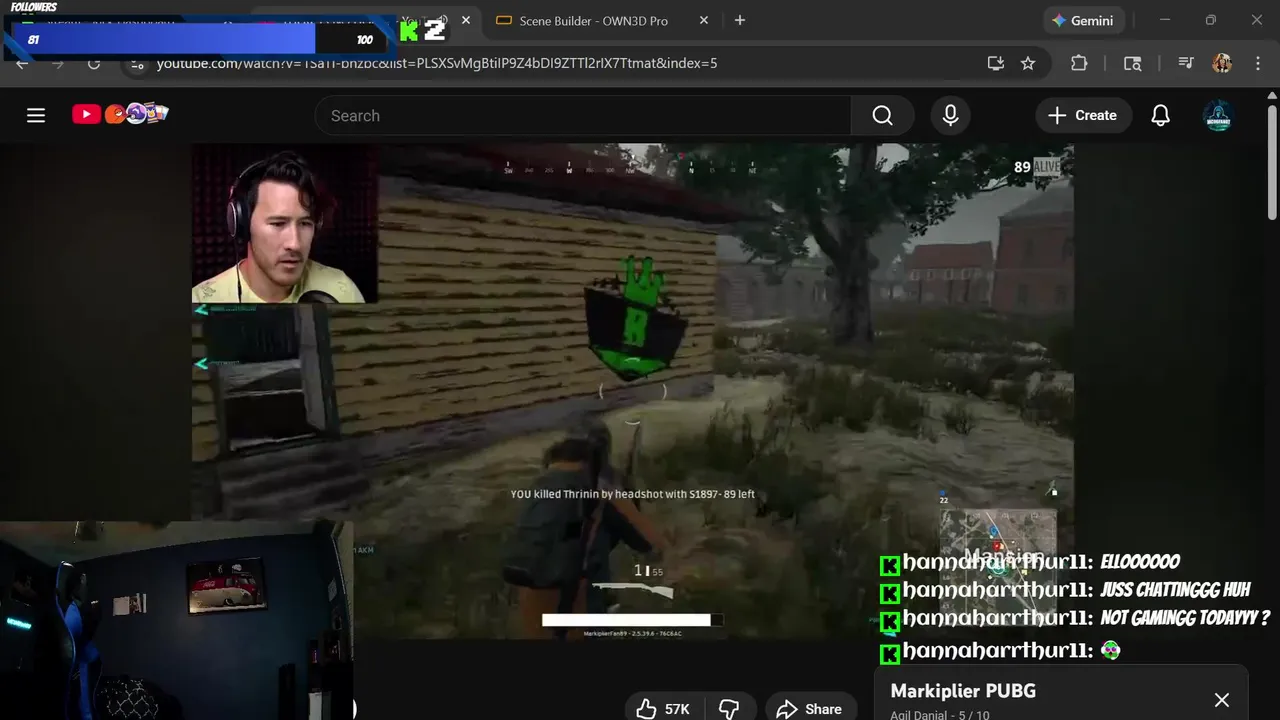Open the media controls toolbar icon
1280x720 pixels.
click(1186, 63)
